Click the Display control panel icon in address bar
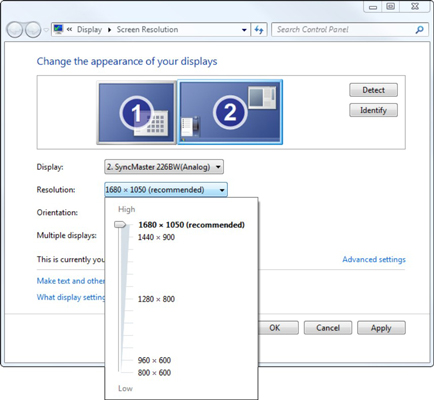The width and height of the screenshot is (434, 400). (x=58, y=29)
